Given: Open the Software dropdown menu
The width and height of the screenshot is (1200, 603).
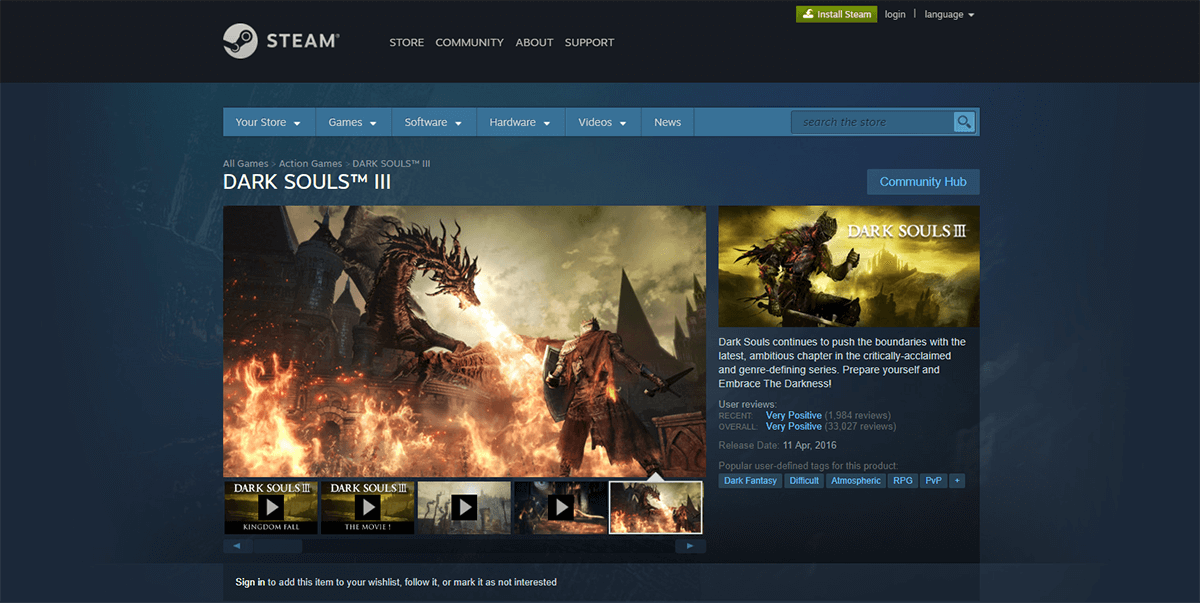Looking at the screenshot, I should coord(433,122).
